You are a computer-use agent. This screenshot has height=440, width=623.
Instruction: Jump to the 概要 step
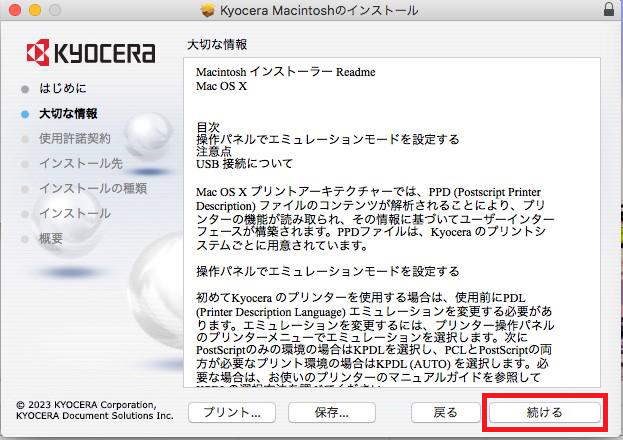pyautogui.click(x=51, y=238)
